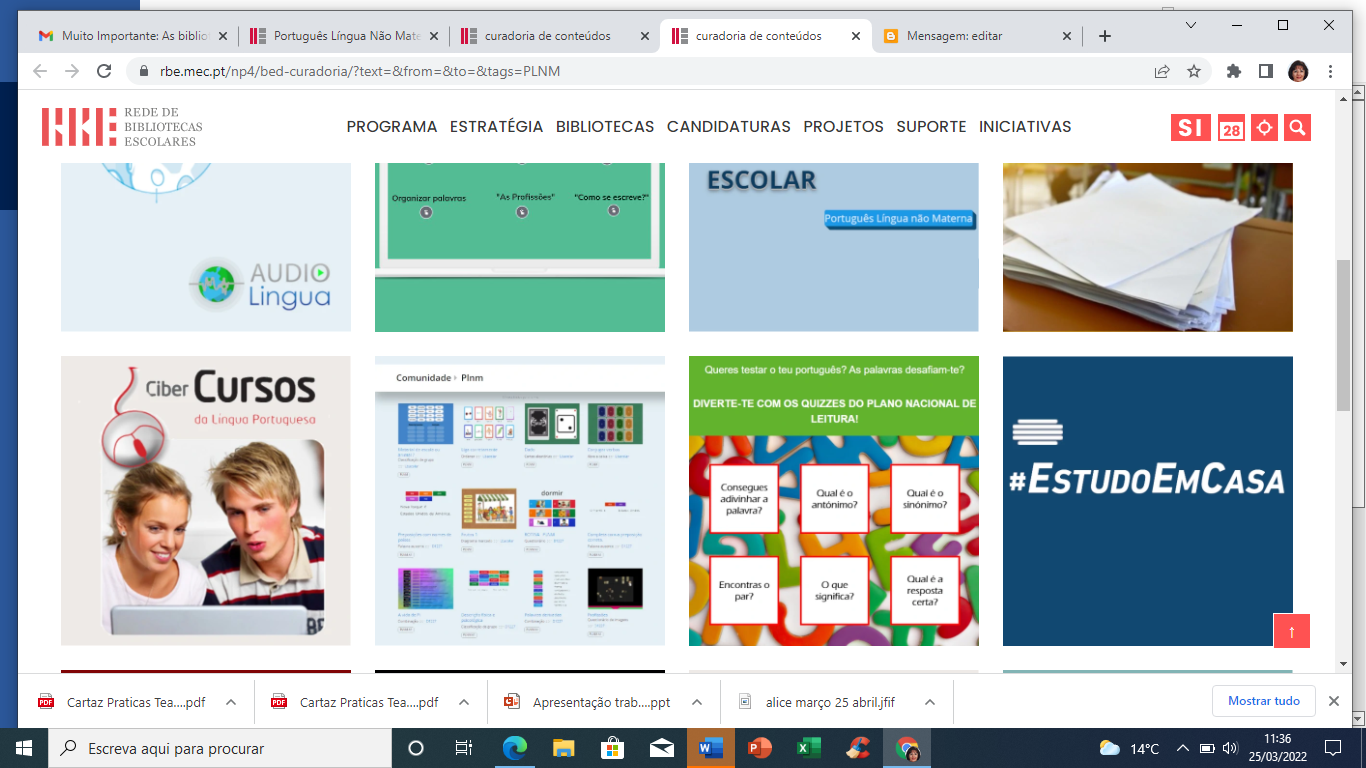1366x768 pixels.
Task: Open the site search magnifier icon
Action: pyautogui.click(x=1297, y=128)
